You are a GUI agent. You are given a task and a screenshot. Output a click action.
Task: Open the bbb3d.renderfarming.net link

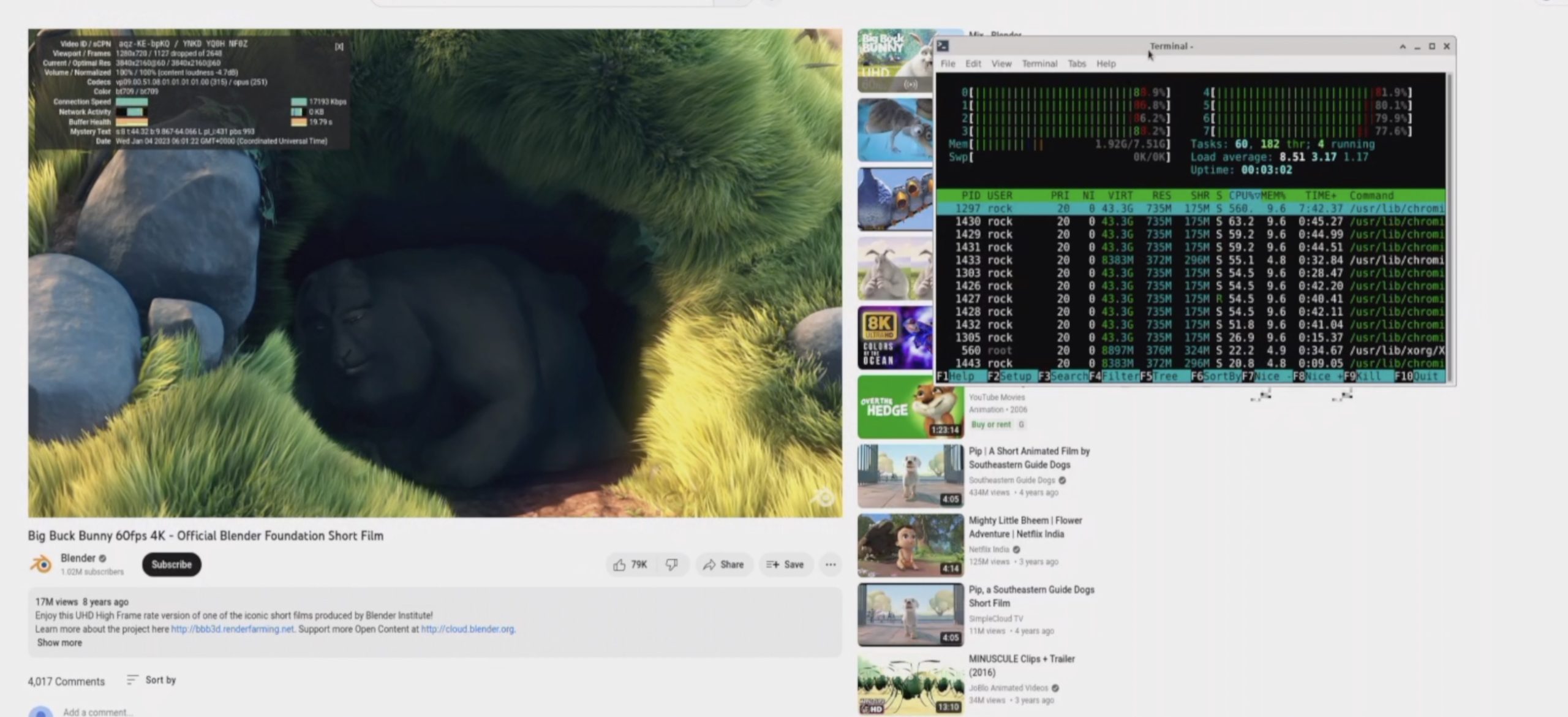(232, 629)
